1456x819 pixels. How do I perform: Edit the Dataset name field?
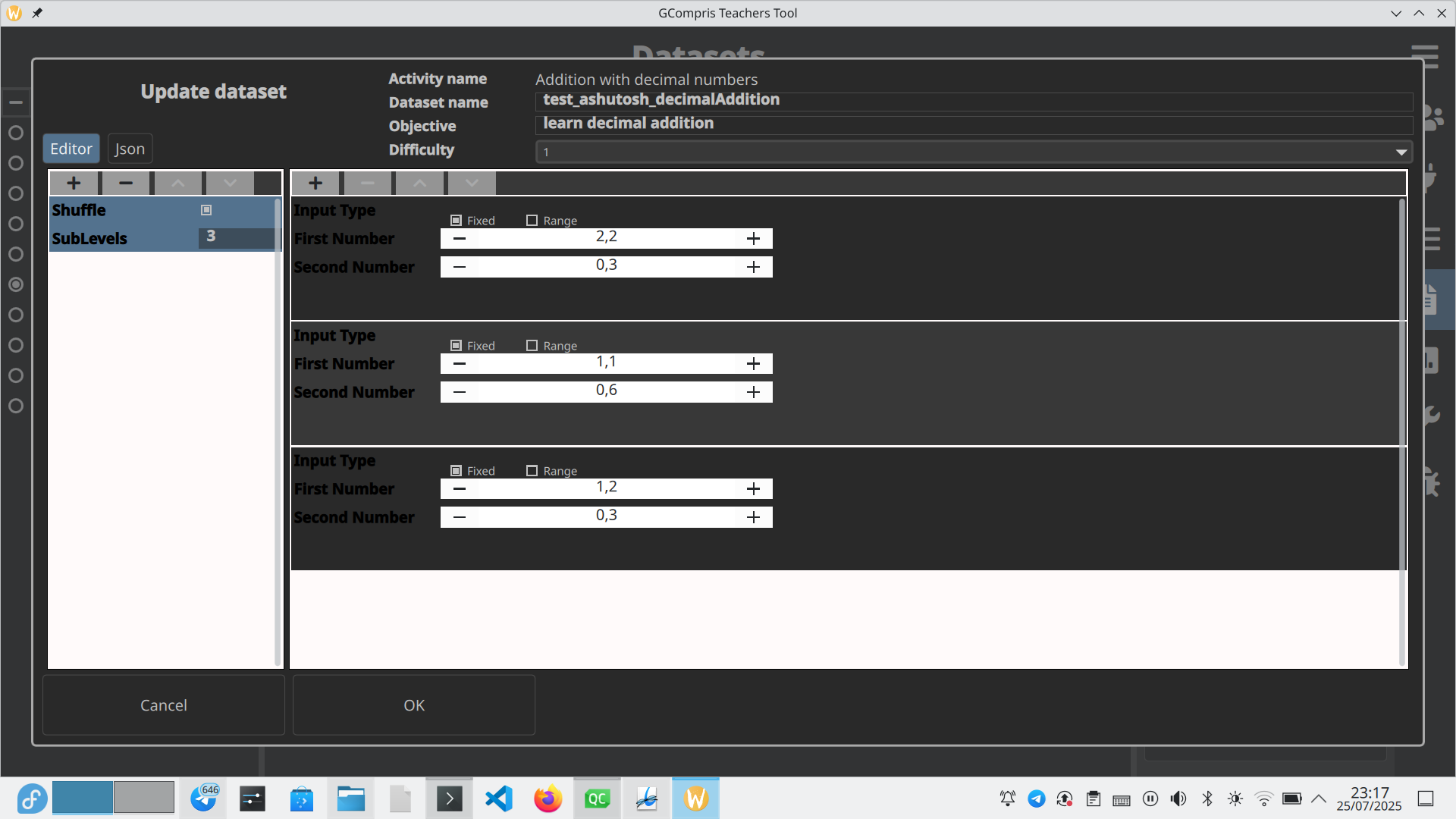tap(974, 100)
